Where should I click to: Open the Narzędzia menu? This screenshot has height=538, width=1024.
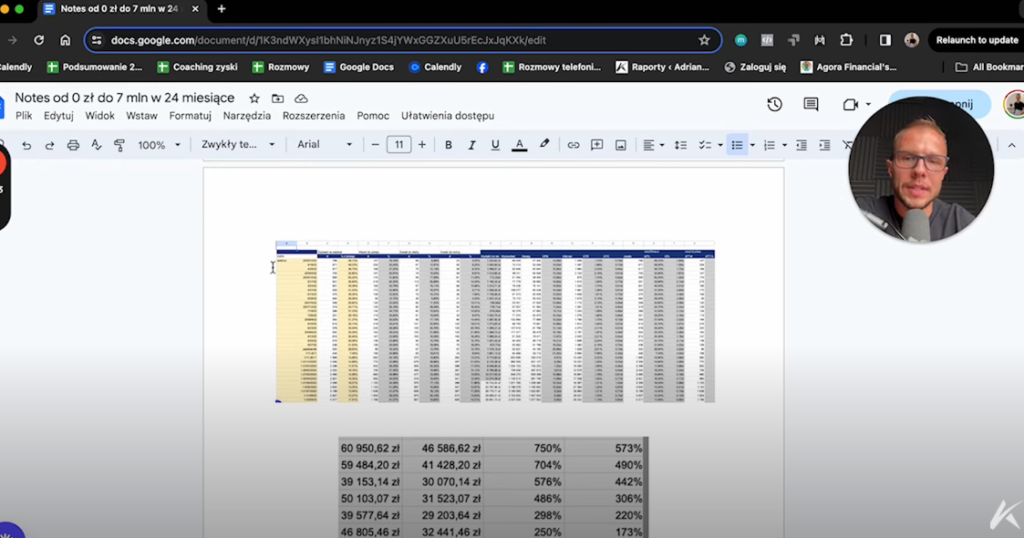click(247, 116)
